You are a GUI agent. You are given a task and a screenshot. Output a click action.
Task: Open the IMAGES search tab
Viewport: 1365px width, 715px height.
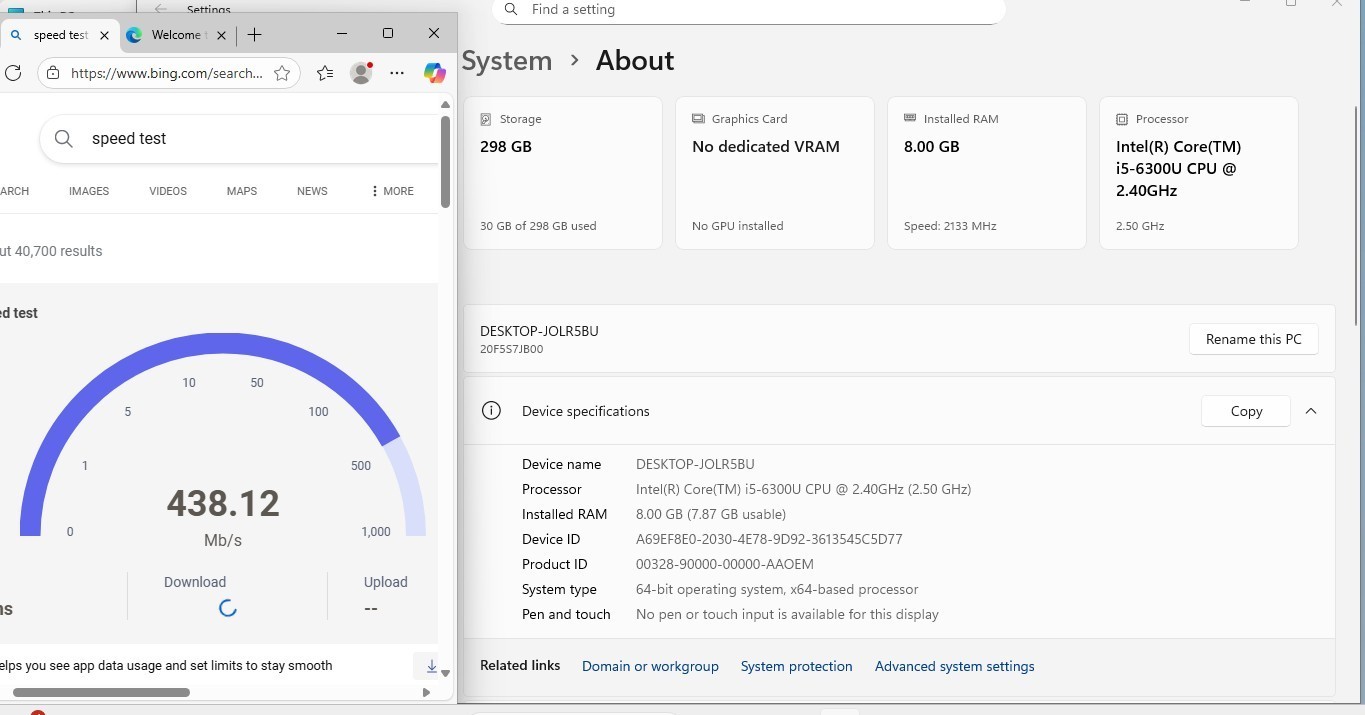point(89,191)
